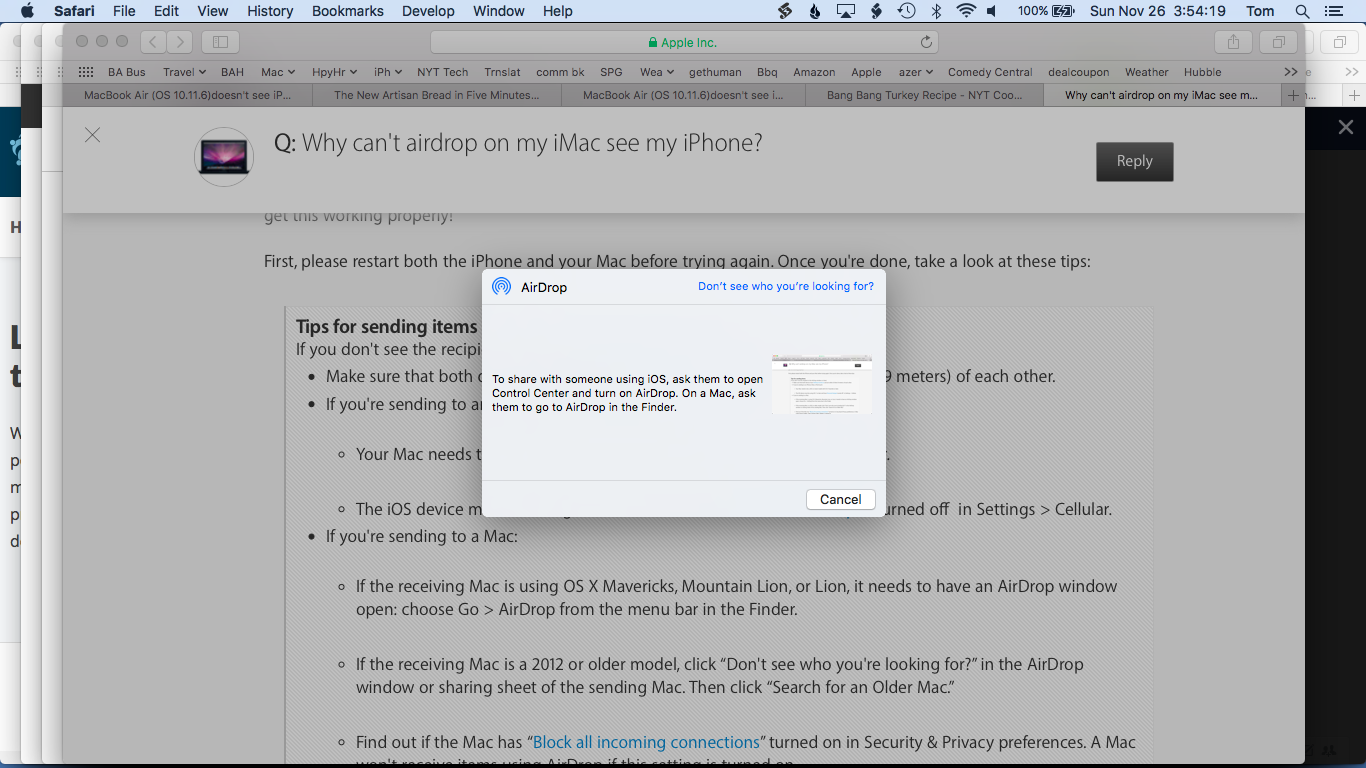Viewport: 1366px width, 768px height.
Task: Open the File menu
Action: click(124, 11)
